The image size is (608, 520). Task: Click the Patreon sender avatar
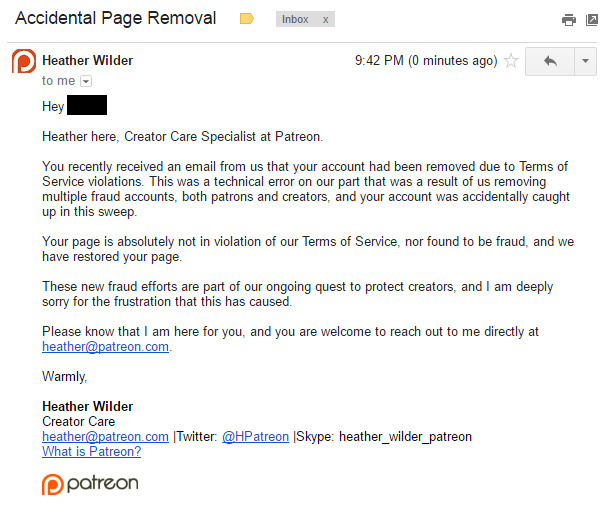coord(24,61)
